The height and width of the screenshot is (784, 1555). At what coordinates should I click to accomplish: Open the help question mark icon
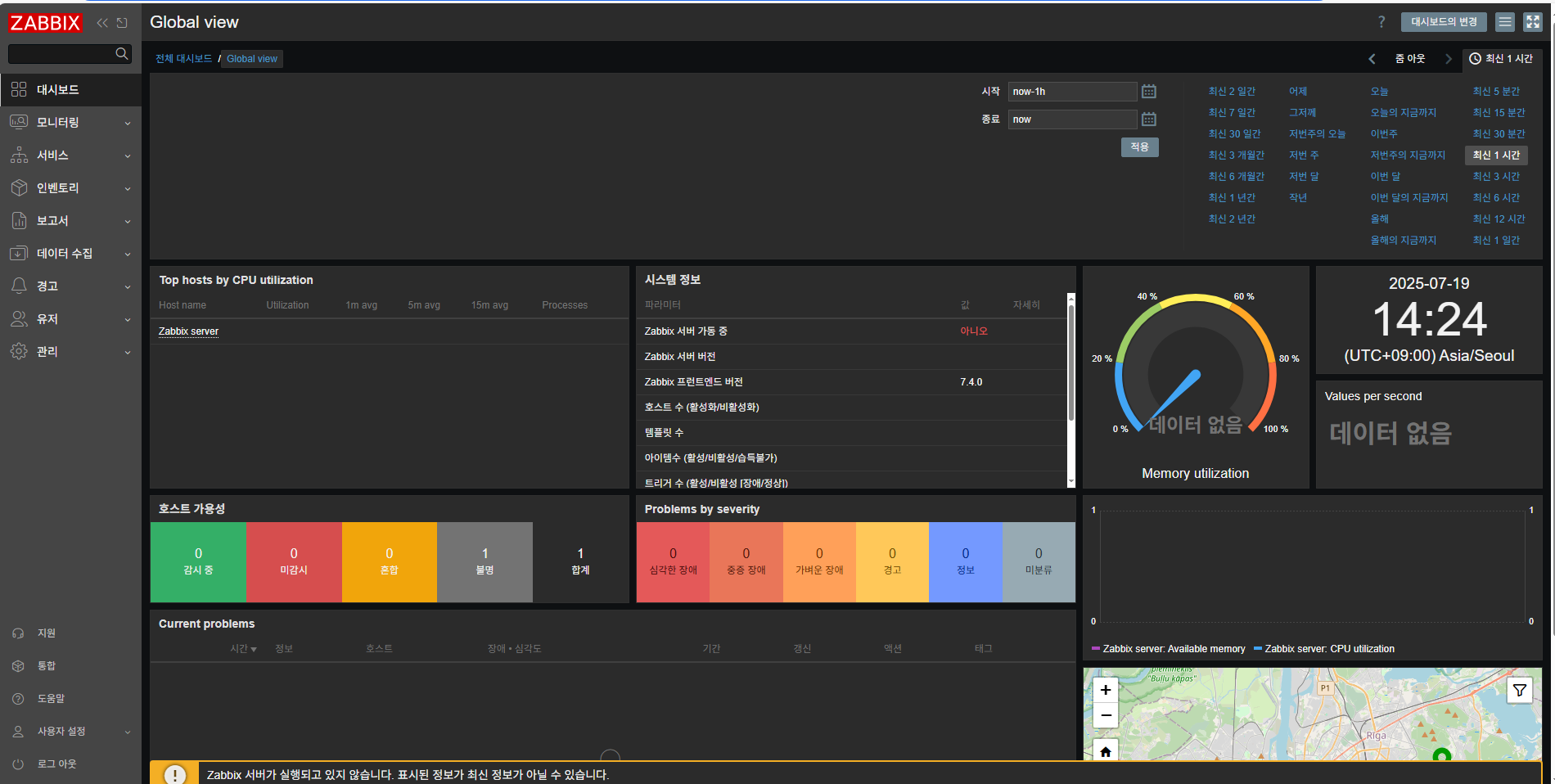tap(1381, 22)
